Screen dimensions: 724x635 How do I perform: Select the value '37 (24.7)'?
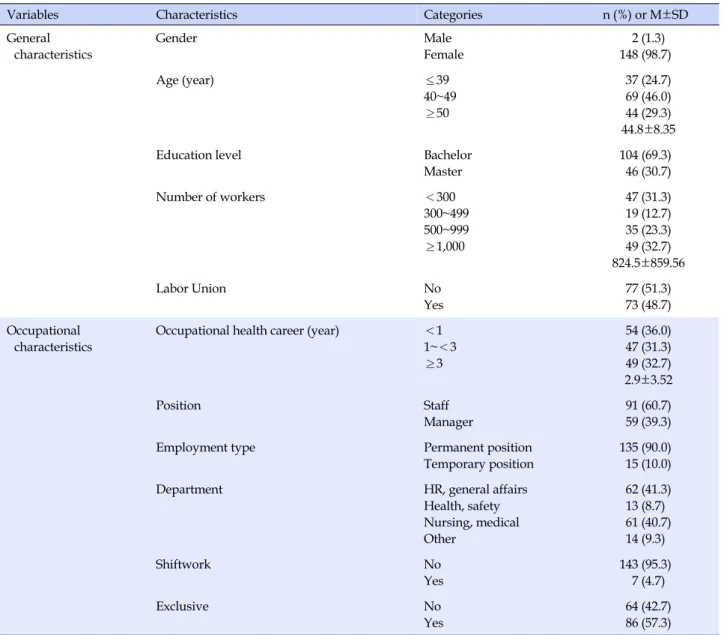point(648,80)
